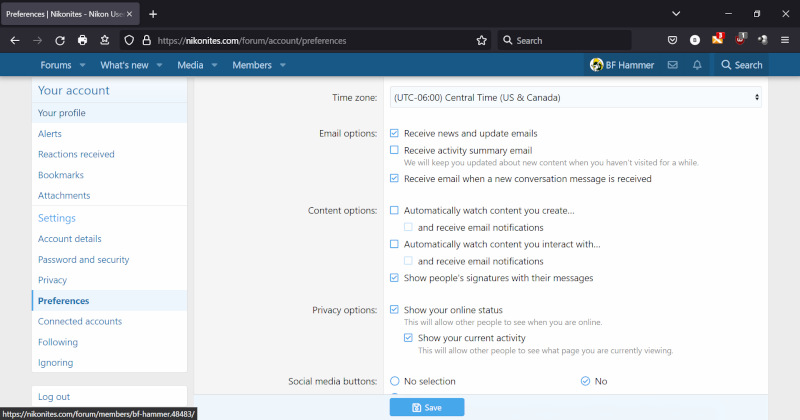Open the Members navigation tab
Viewport: 800px width, 420px height.
[251, 65]
